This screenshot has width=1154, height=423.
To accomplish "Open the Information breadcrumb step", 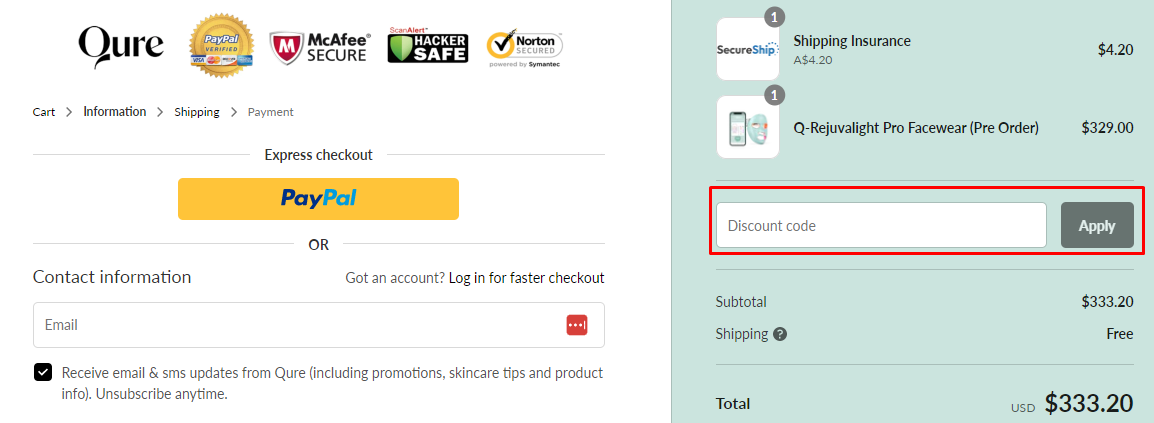I will point(114,112).
